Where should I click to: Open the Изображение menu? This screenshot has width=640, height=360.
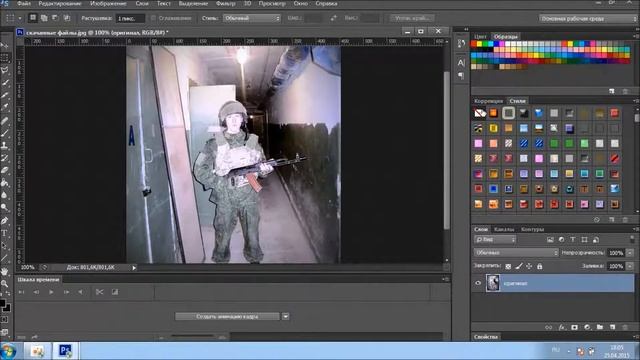coord(108,3)
